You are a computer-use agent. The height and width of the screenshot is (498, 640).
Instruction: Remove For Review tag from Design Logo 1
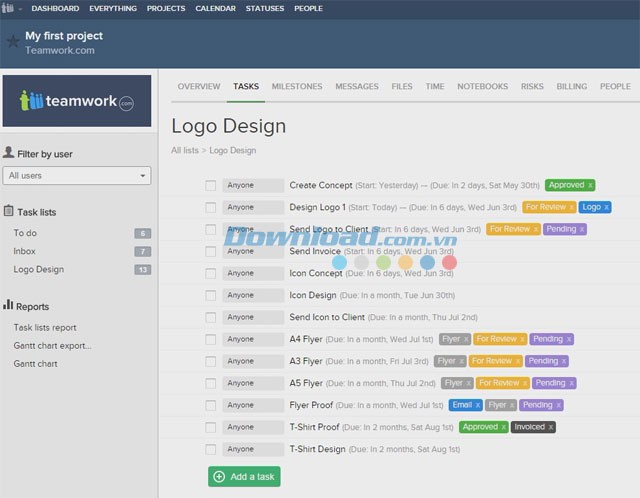[571, 207]
